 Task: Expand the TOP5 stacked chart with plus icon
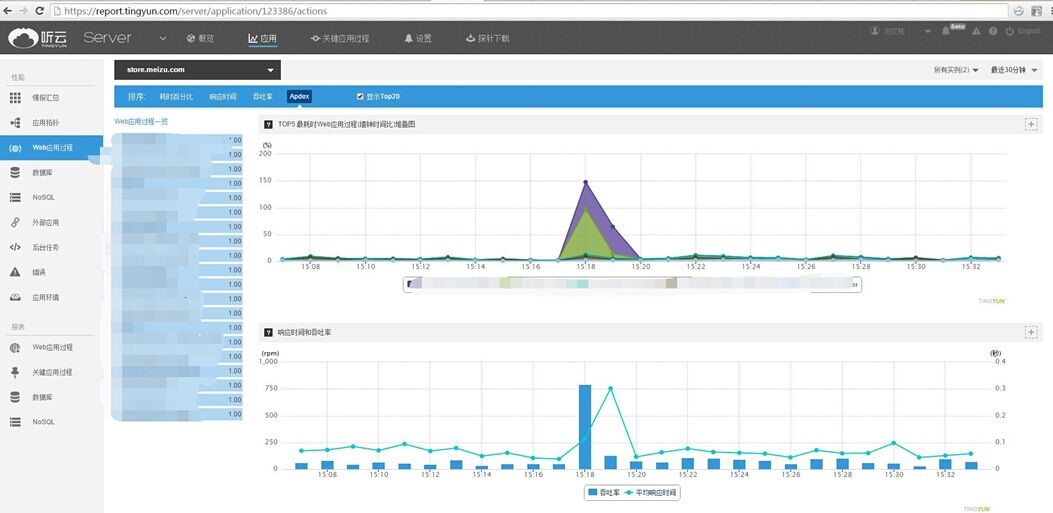point(1031,124)
